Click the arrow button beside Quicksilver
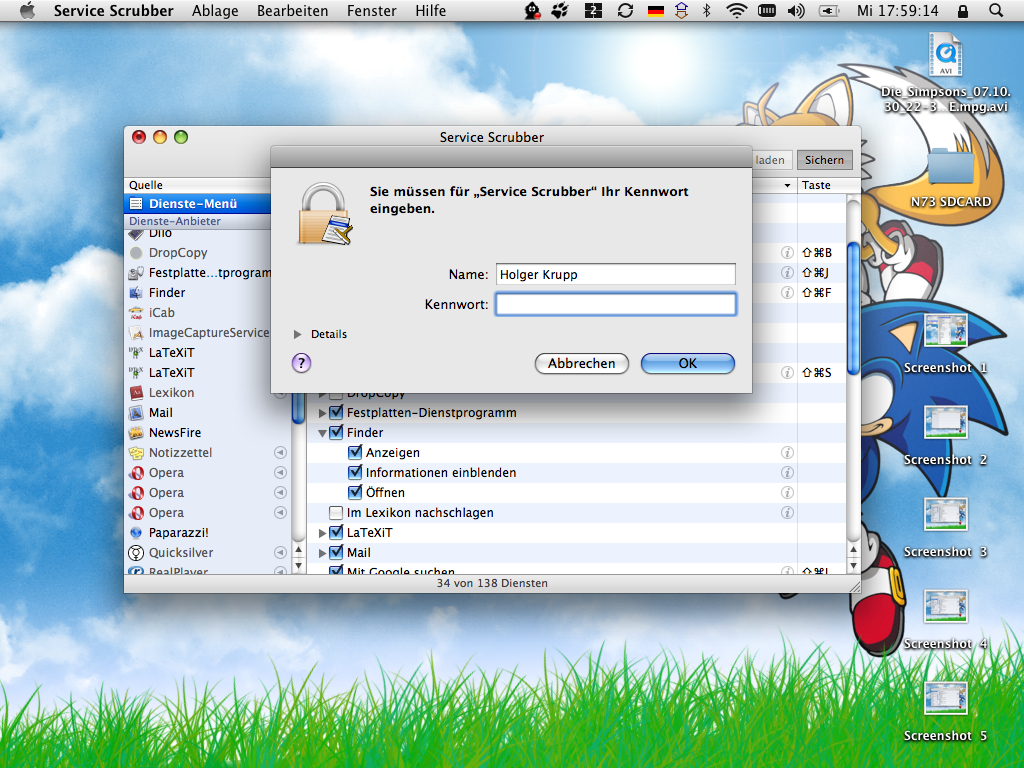The image size is (1024, 768). tap(280, 552)
